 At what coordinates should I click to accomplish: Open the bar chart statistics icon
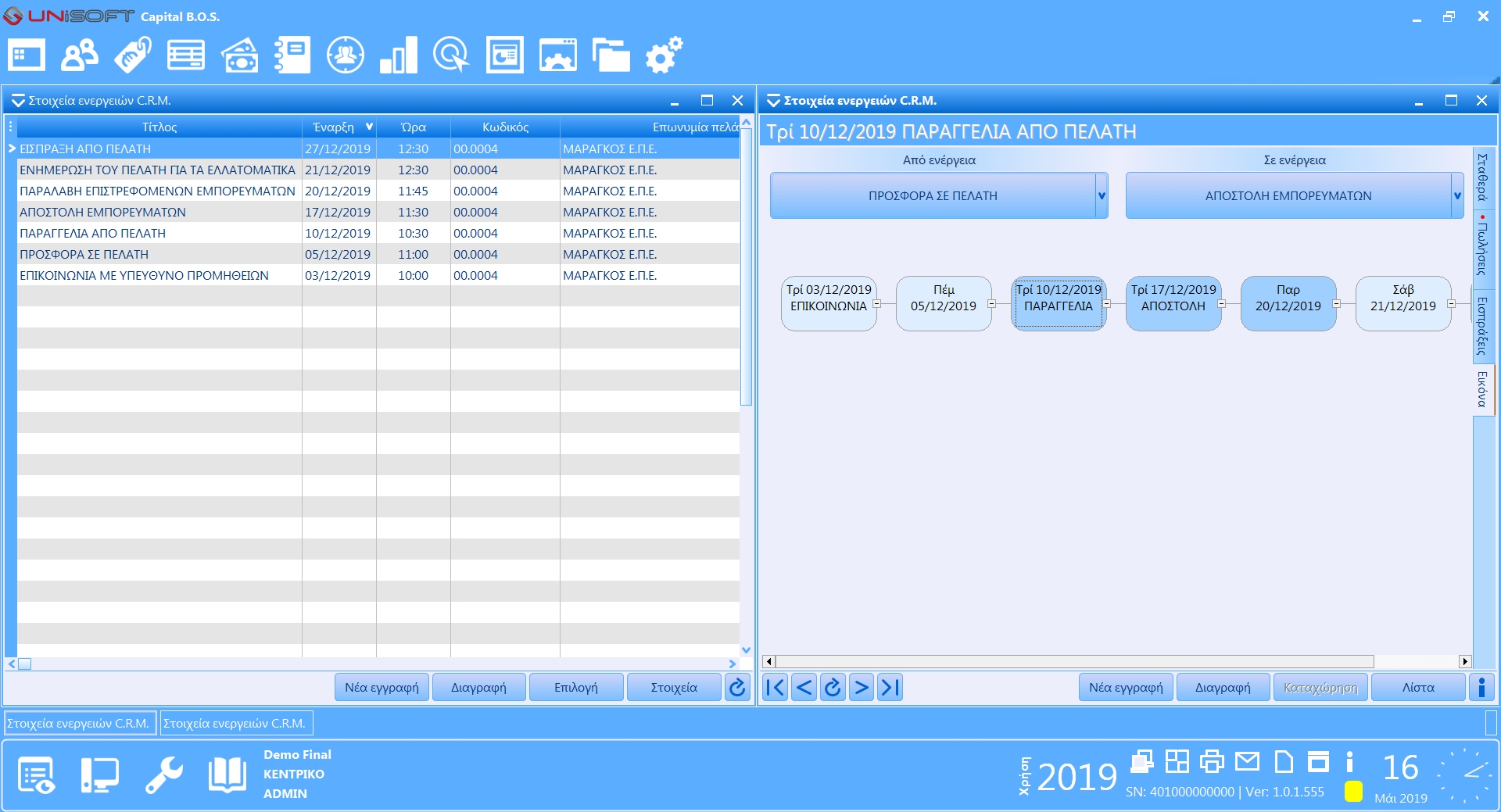point(399,55)
